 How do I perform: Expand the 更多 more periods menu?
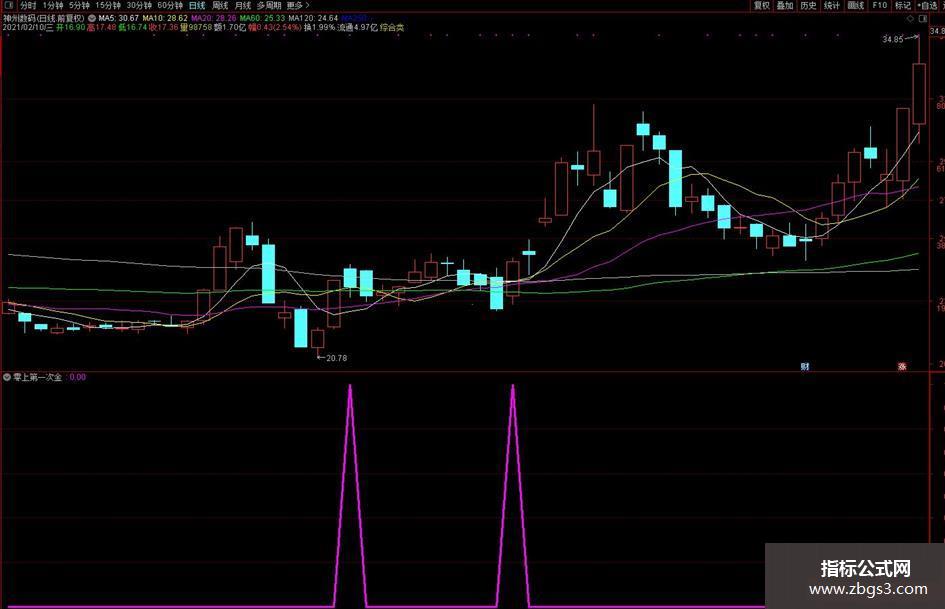tap(298, 5)
